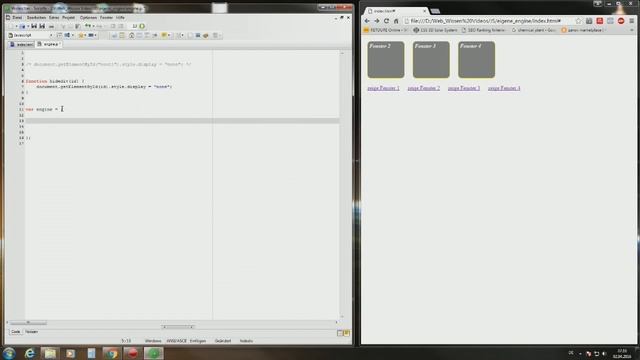Screen dimensions: 640x360
Task: Open the chemical plant bookmark
Action: point(534,30)
